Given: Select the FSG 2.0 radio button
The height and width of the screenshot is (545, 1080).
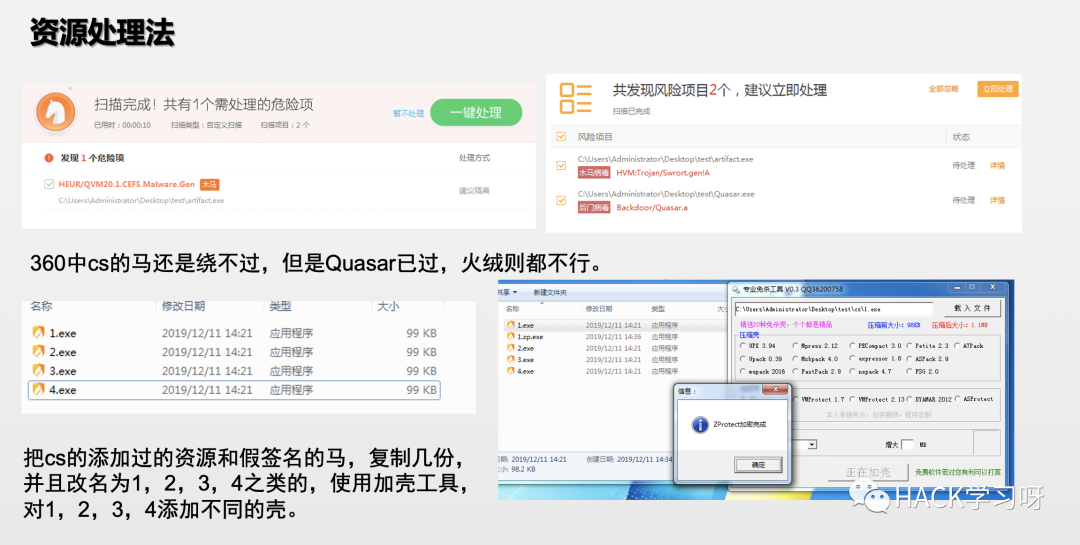Looking at the screenshot, I should click(909, 371).
